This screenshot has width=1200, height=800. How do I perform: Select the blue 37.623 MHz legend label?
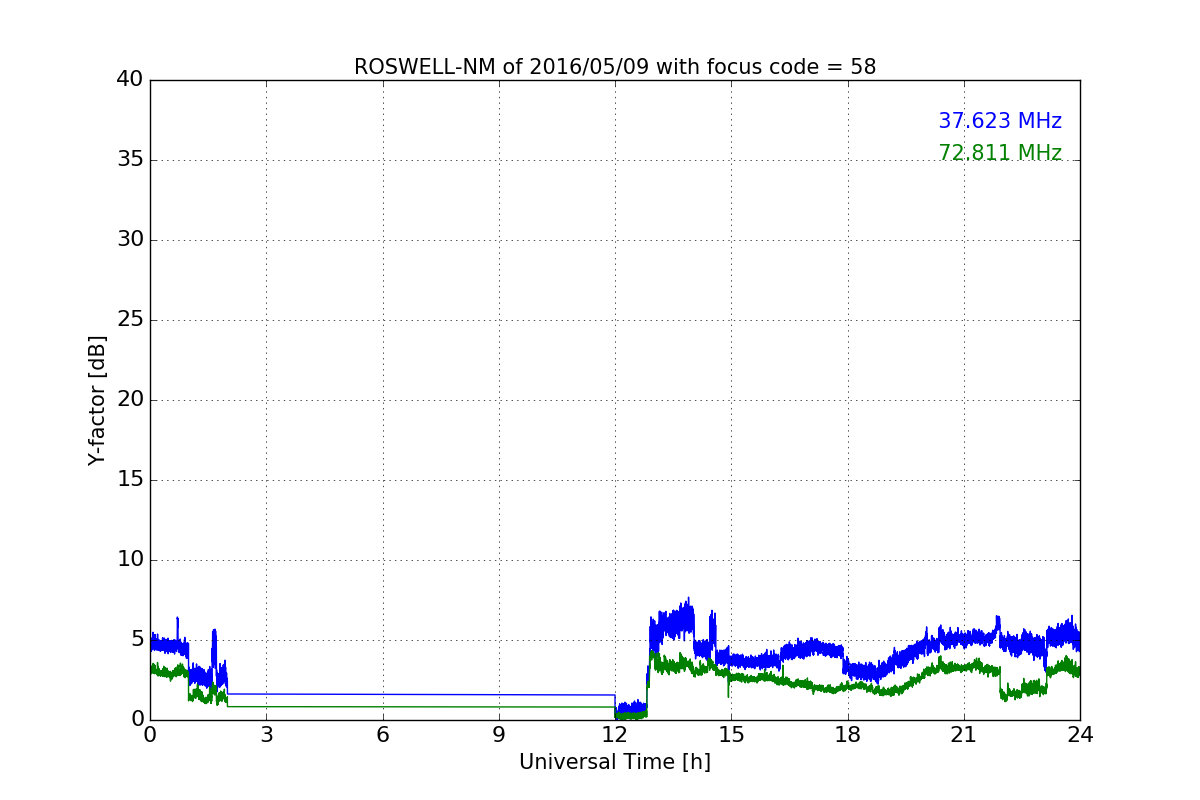click(x=1000, y=121)
